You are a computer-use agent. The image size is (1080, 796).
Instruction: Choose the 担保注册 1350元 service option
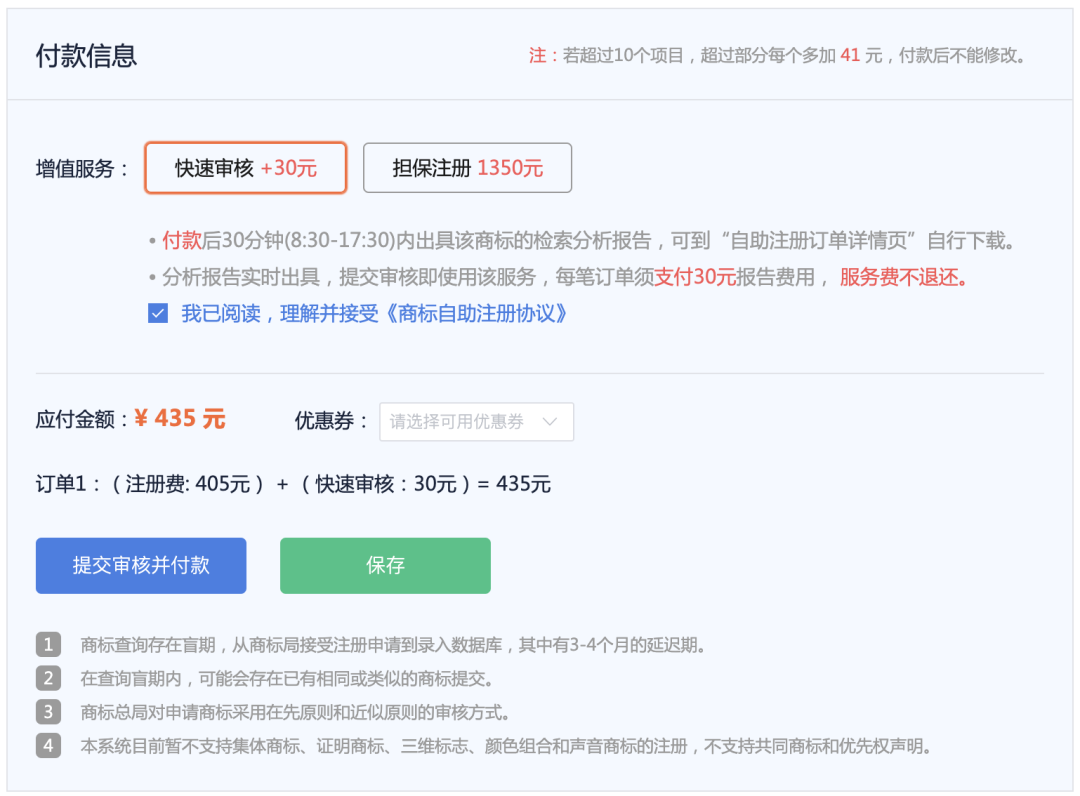[x=467, y=168]
